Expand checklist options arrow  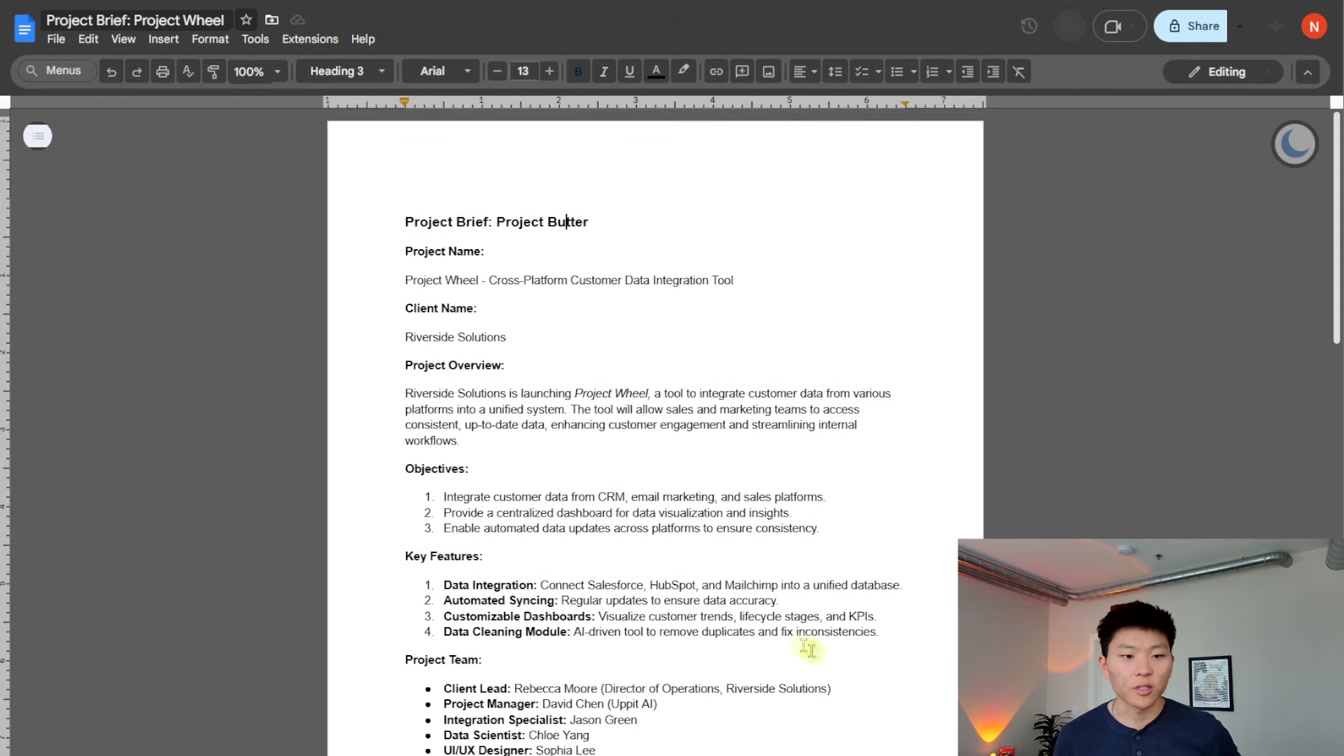point(878,72)
